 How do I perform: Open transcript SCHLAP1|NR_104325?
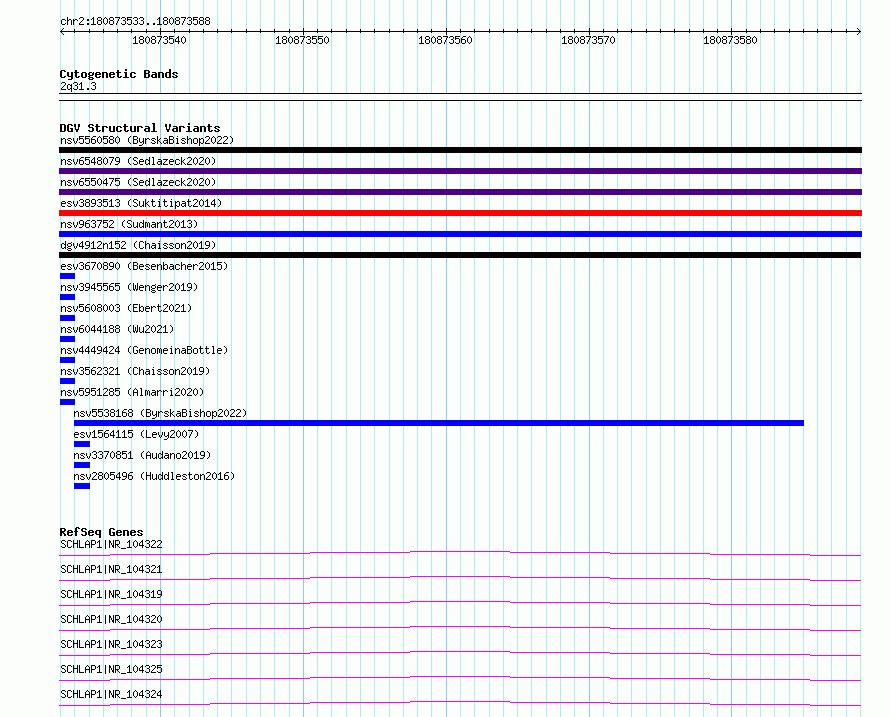tap(111, 669)
